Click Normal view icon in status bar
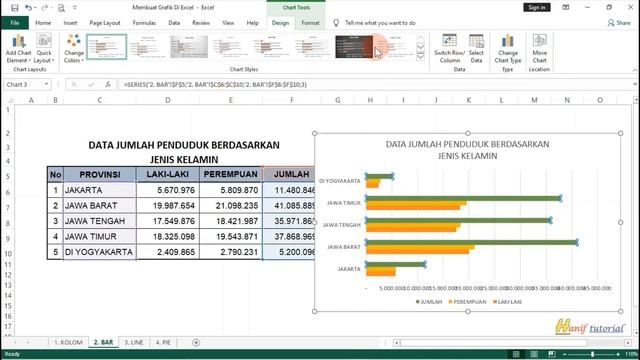Screen dimensions: 640x360 (516, 354)
